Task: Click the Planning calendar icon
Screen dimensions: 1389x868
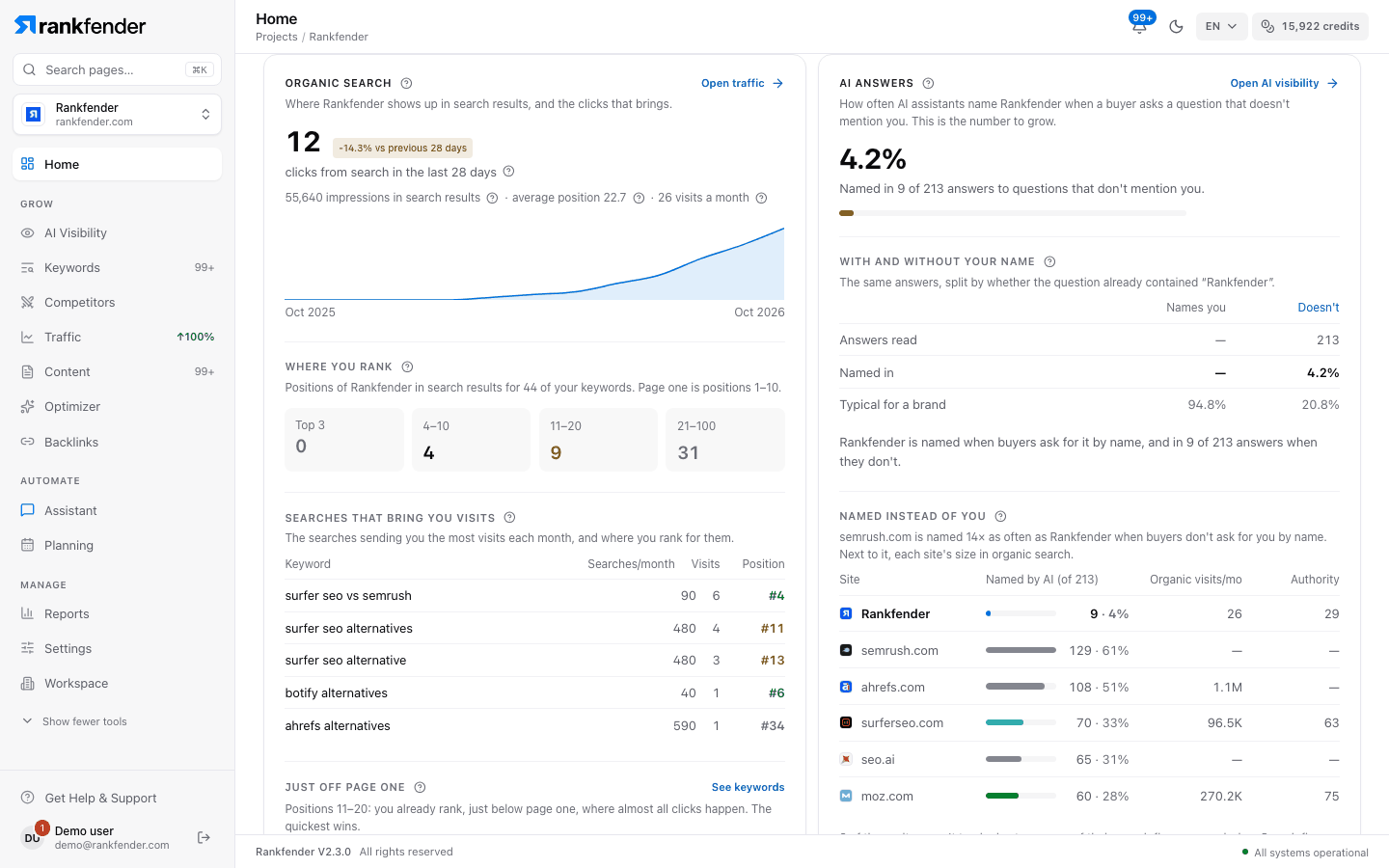Action: (x=27, y=545)
